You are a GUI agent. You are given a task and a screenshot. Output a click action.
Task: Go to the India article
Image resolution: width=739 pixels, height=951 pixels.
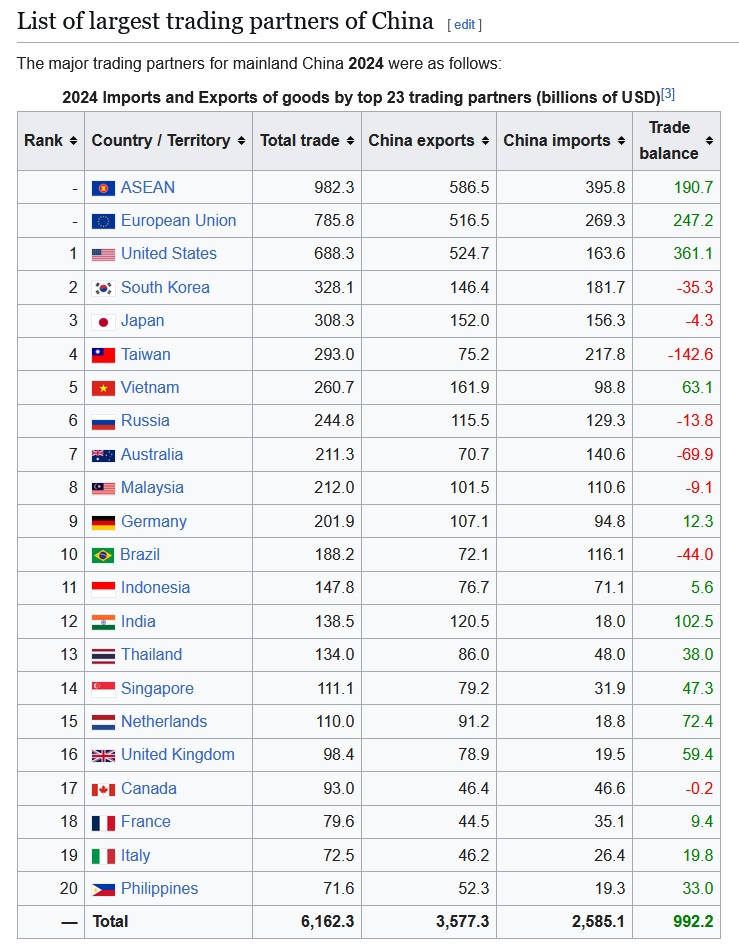pos(138,622)
